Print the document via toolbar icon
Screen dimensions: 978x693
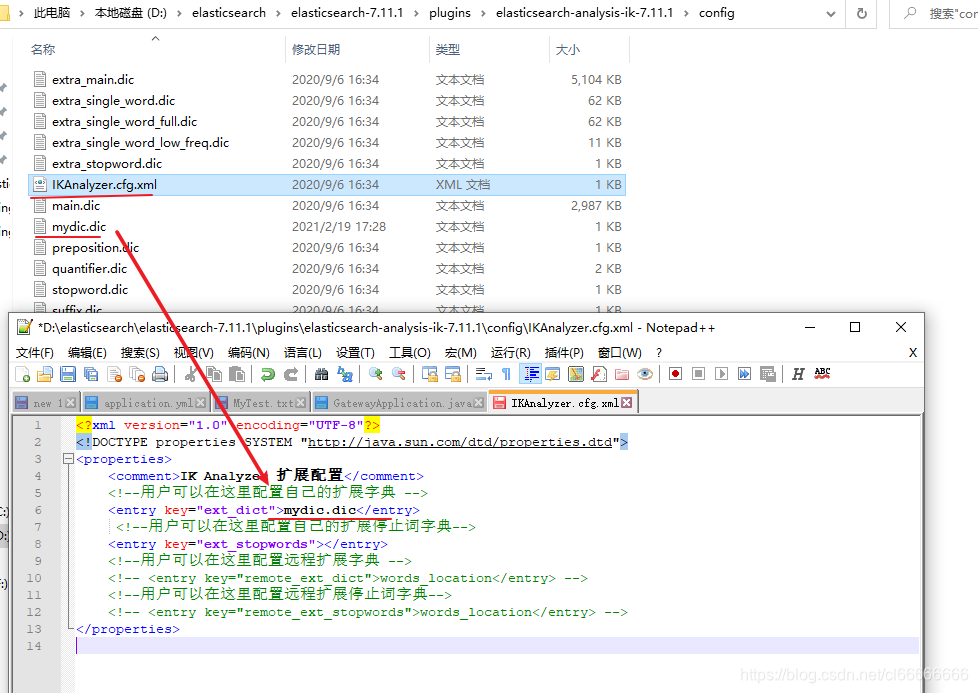[160, 374]
